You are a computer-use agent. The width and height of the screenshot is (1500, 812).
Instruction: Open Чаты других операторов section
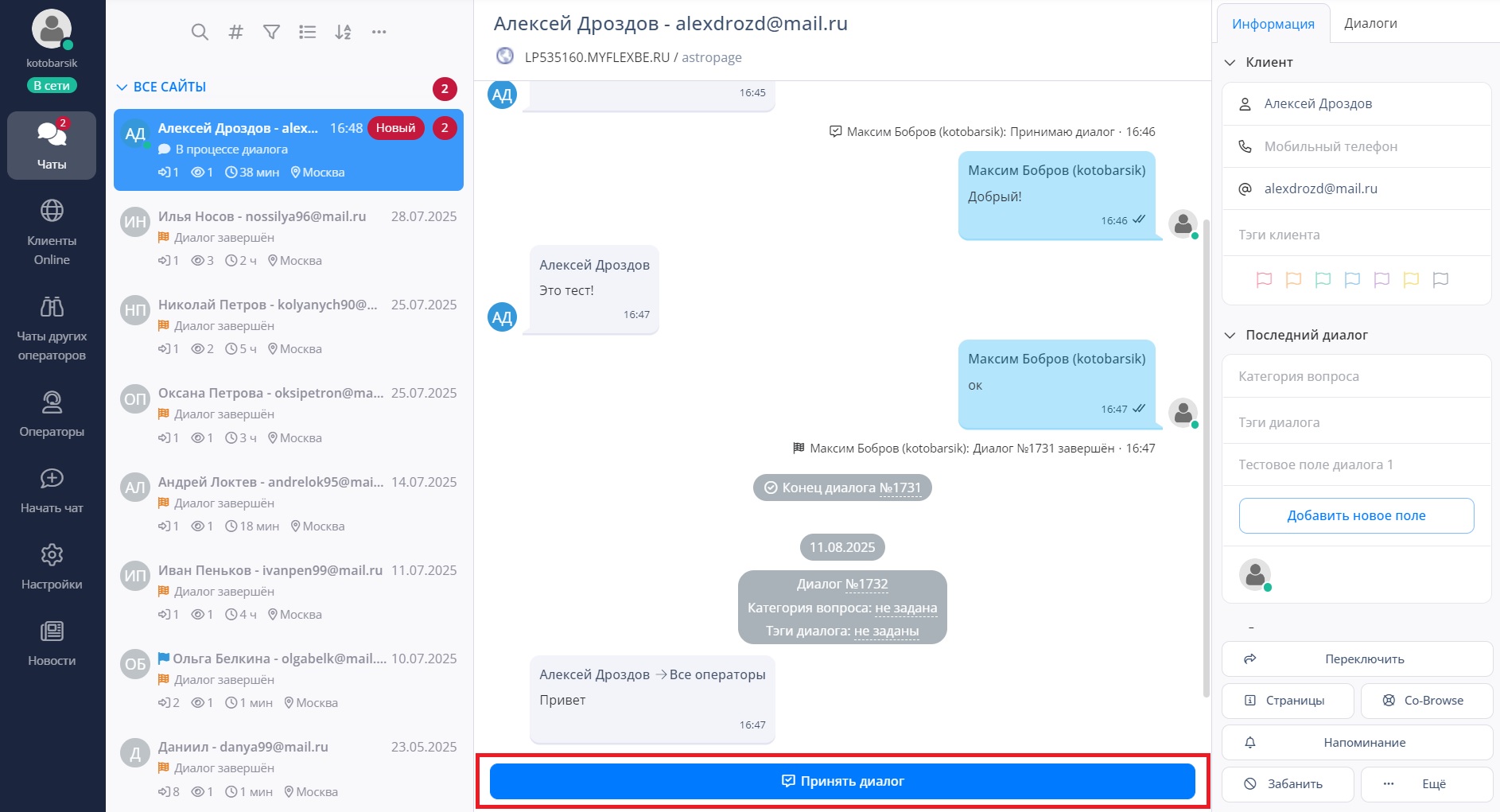[52, 327]
